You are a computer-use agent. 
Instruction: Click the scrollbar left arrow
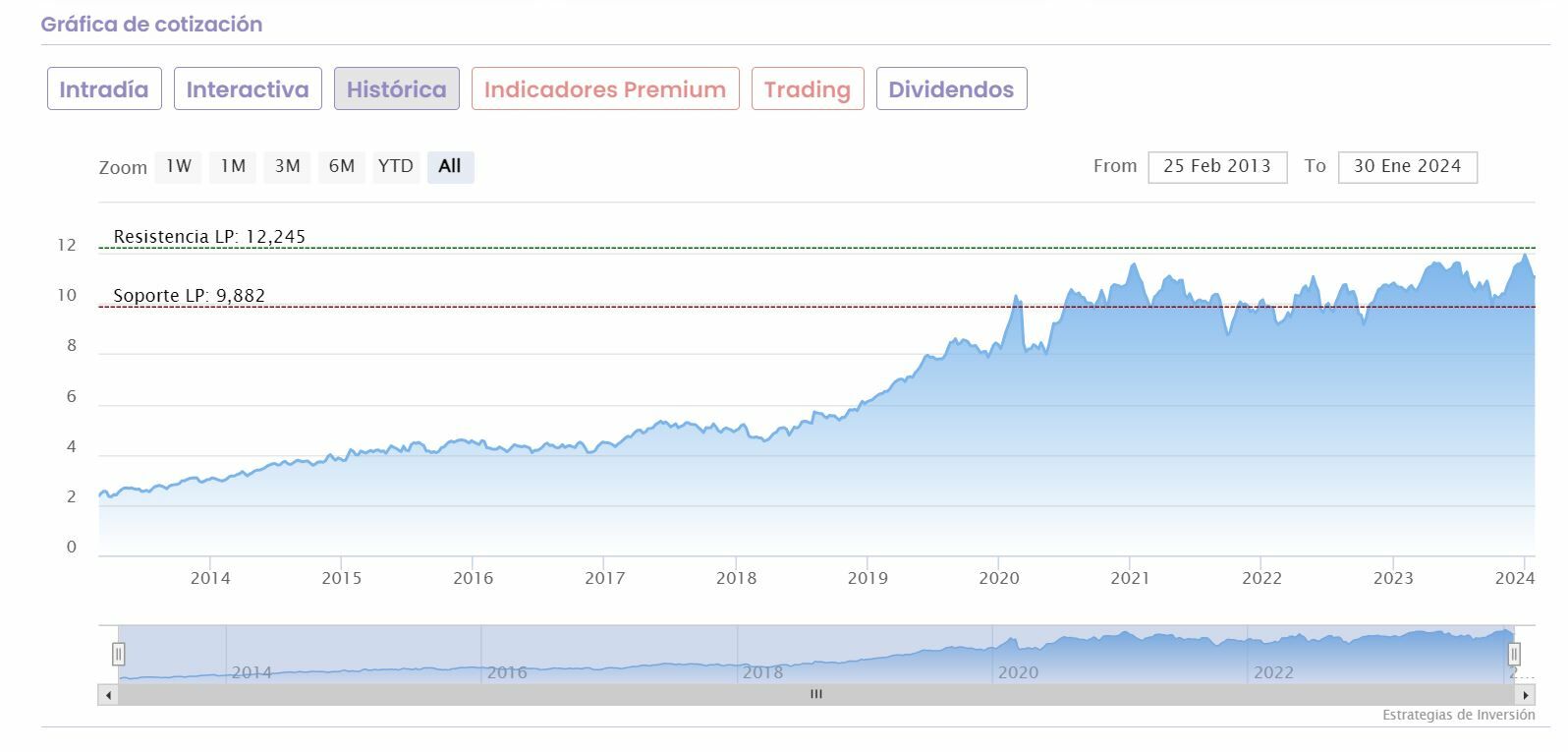pos(108,695)
